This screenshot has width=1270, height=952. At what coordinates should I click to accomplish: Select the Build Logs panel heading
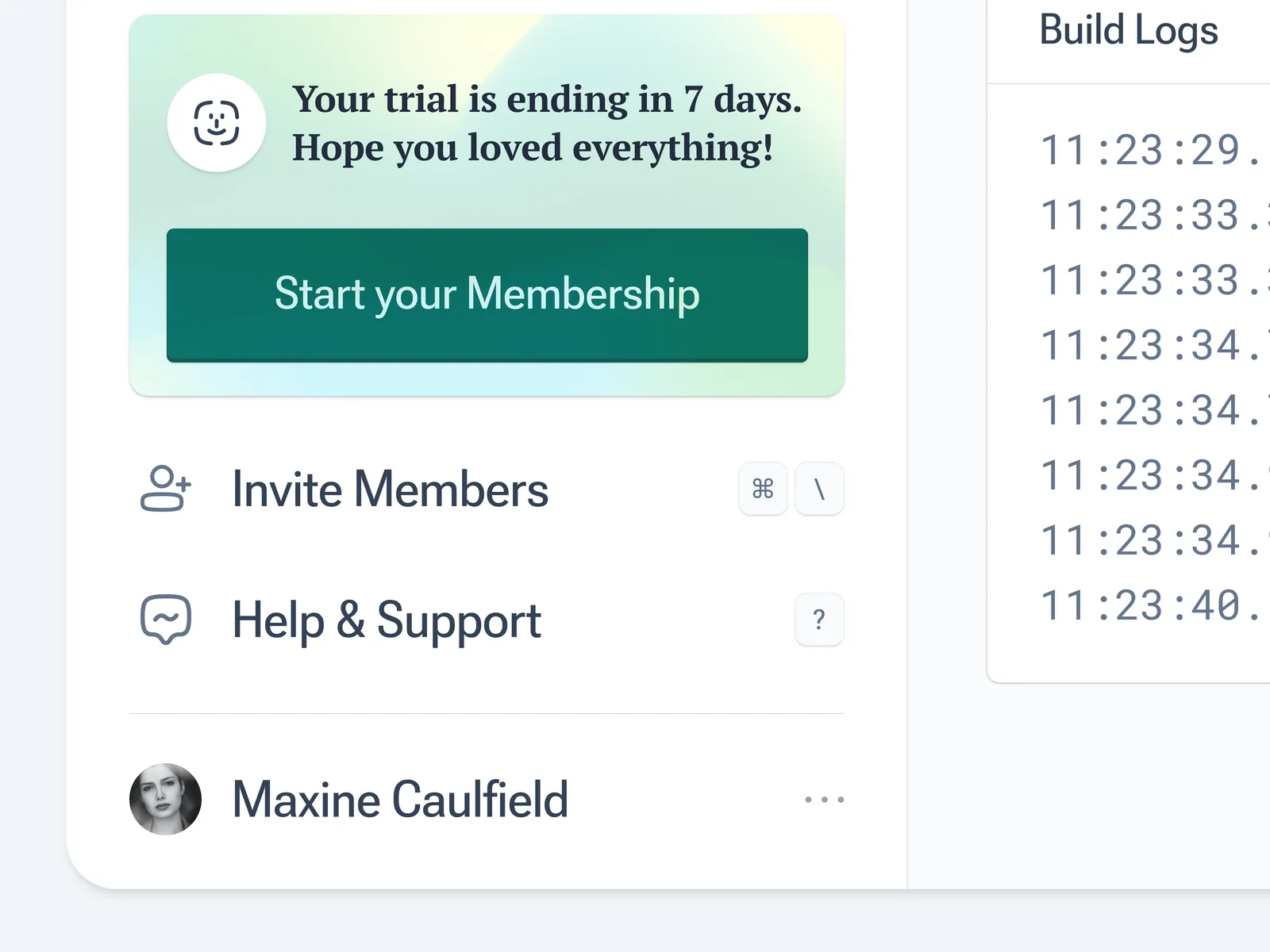(1128, 30)
